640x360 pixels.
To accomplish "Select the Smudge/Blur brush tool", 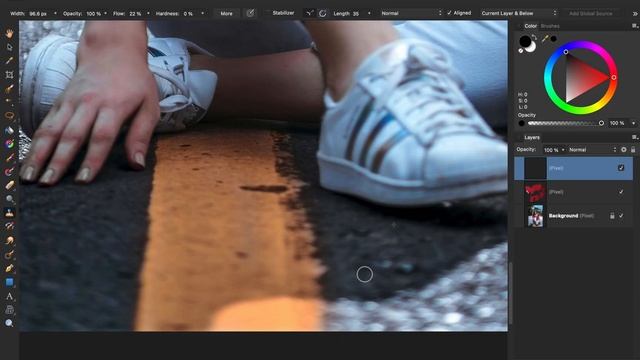I will [9, 240].
